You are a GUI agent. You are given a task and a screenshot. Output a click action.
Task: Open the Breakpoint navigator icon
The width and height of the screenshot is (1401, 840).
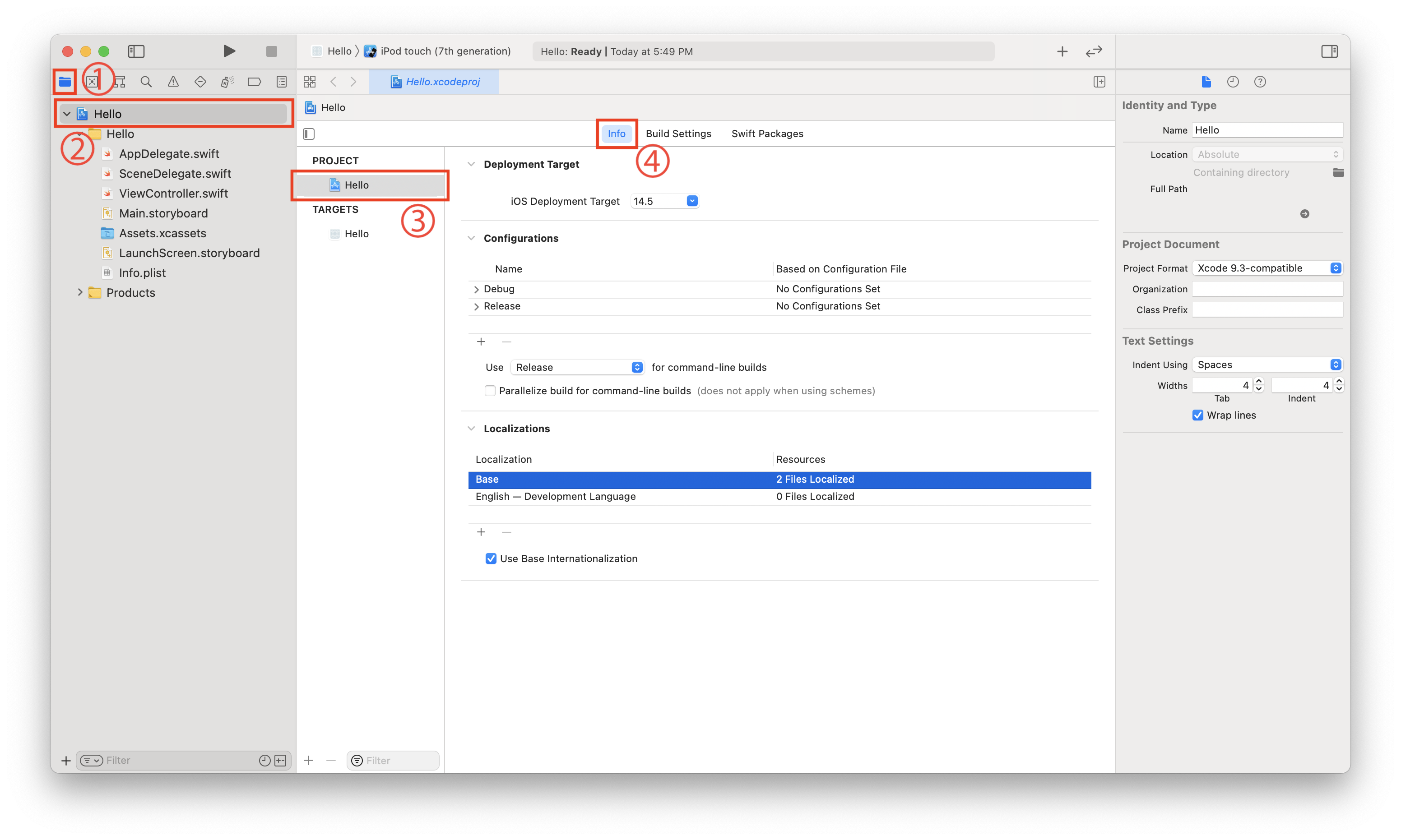(x=254, y=82)
